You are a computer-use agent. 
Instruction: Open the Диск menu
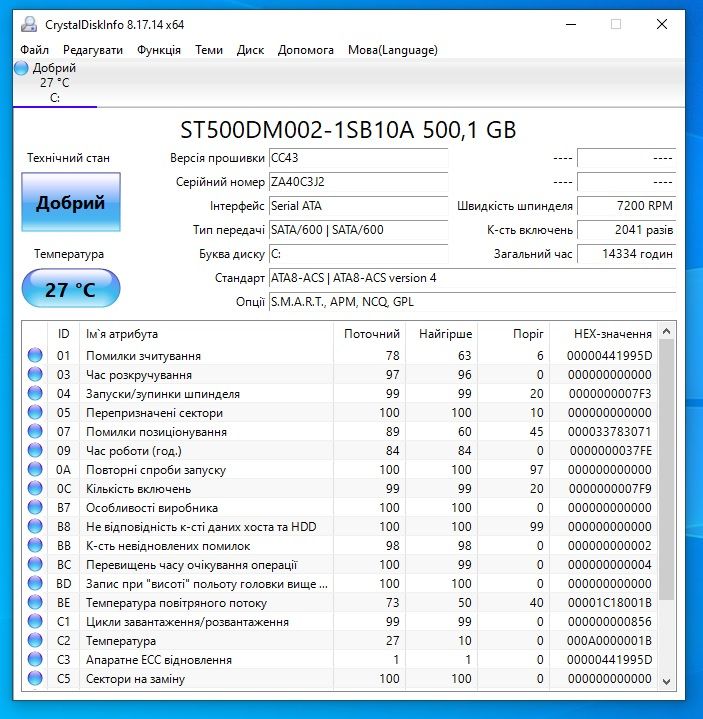(x=250, y=50)
